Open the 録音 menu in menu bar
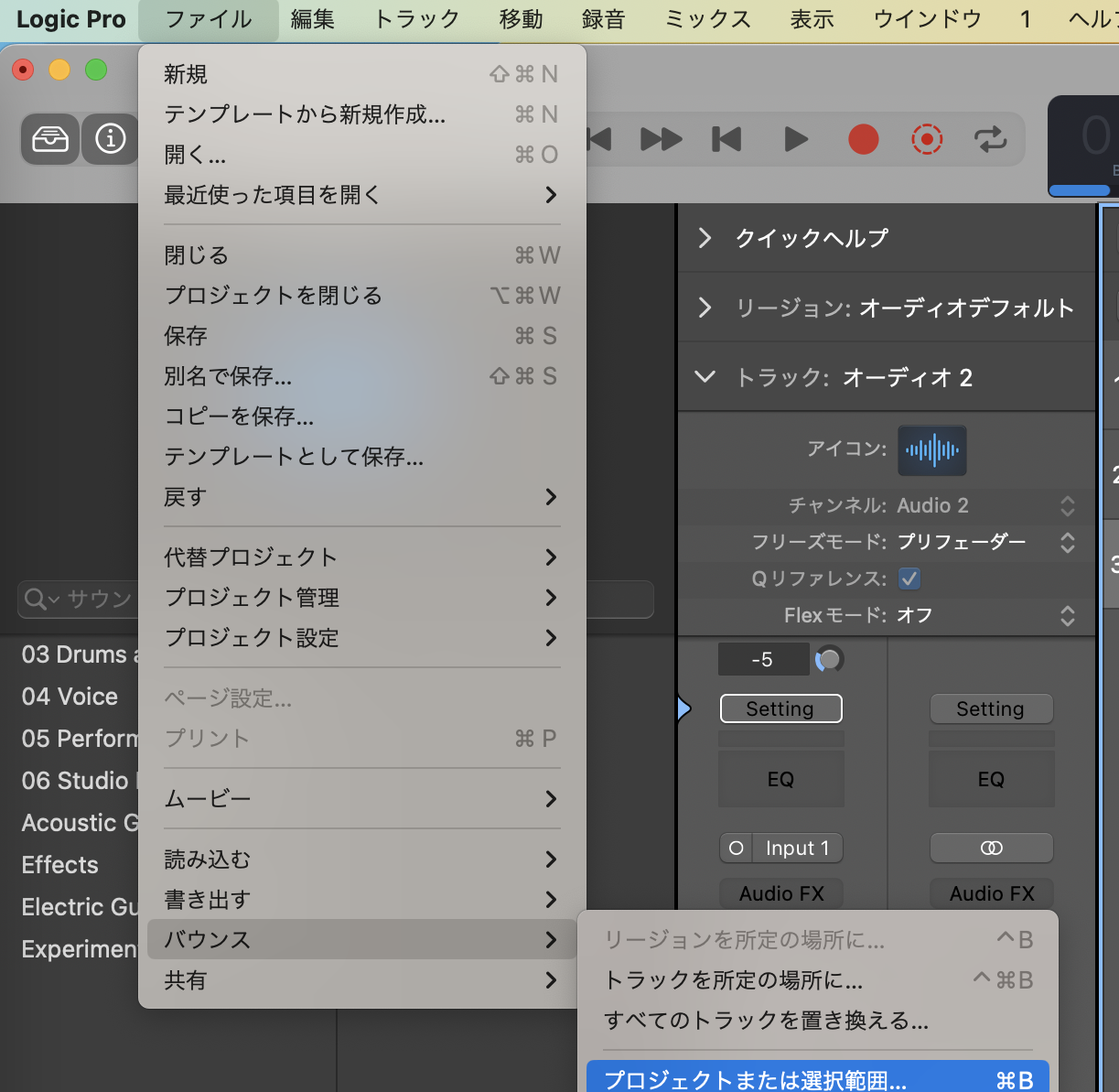Image resolution: width=1119 pixels, height=1092 pixels. [603, 19]
